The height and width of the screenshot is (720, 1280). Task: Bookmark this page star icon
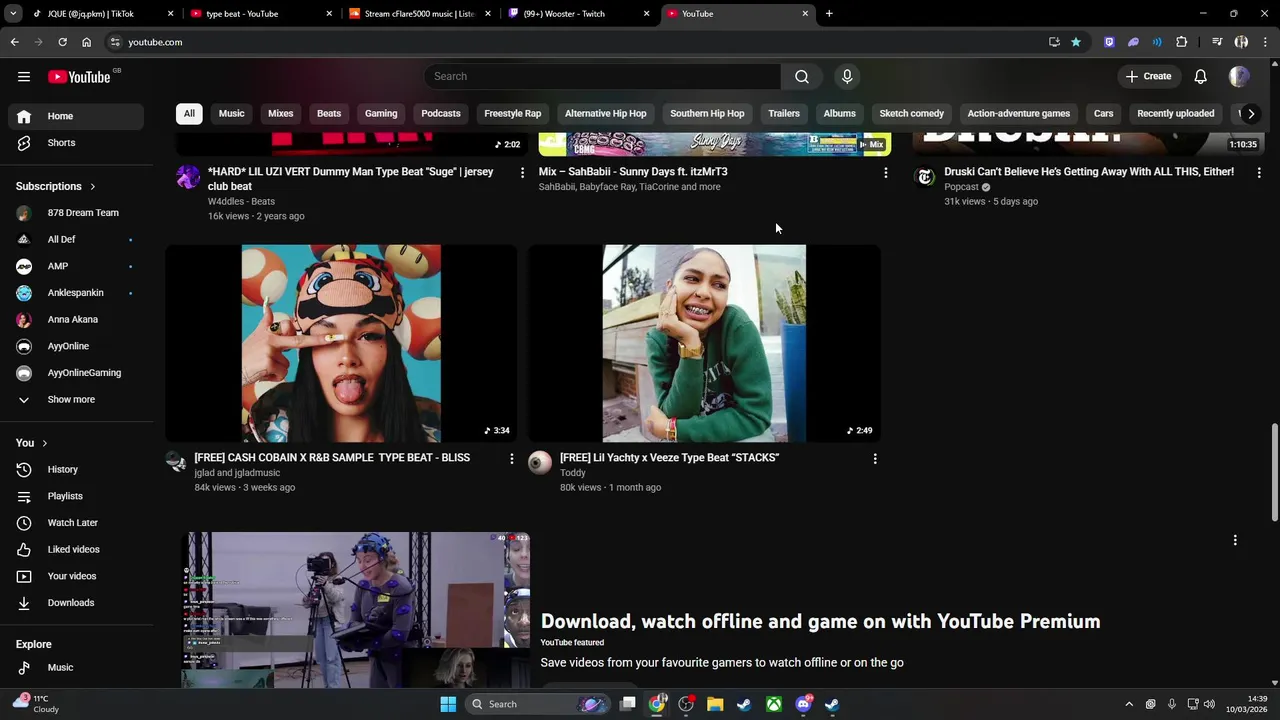pos(1075,42)
